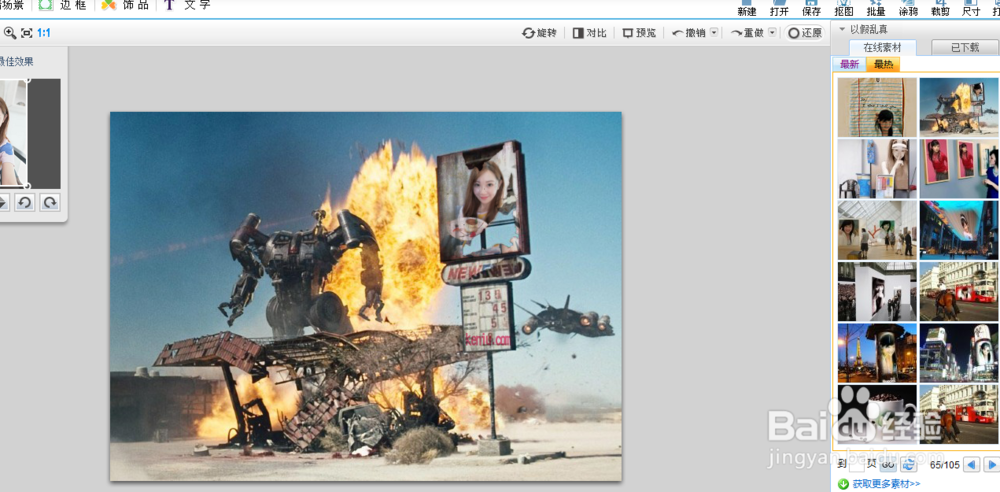This screenshot has height=492, width=1000.
Task: Rotate the inserted photo clockwise
Action: 49,203
